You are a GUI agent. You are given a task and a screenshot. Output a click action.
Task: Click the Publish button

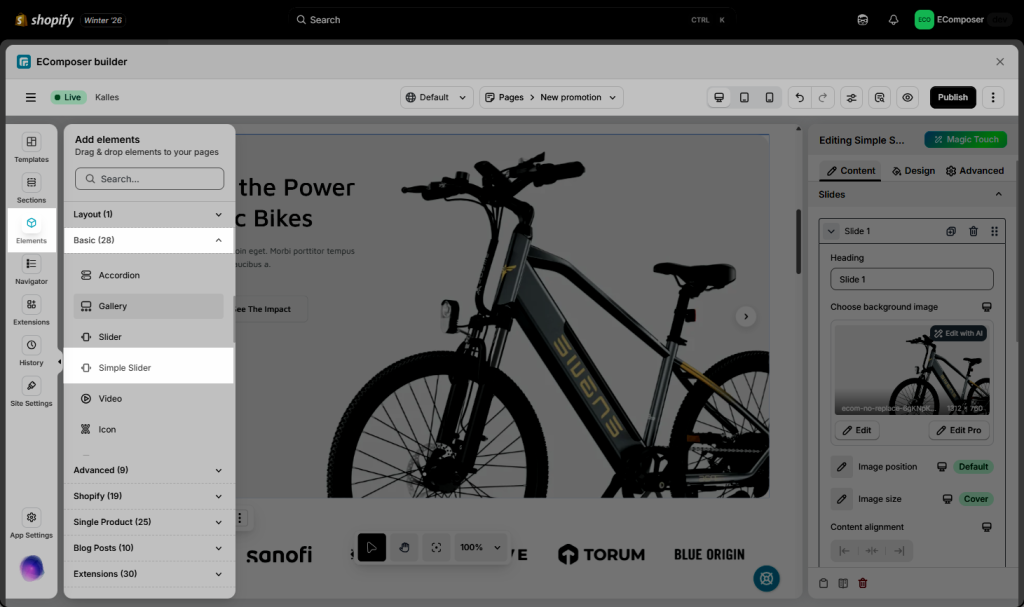[x=952, y=97]
